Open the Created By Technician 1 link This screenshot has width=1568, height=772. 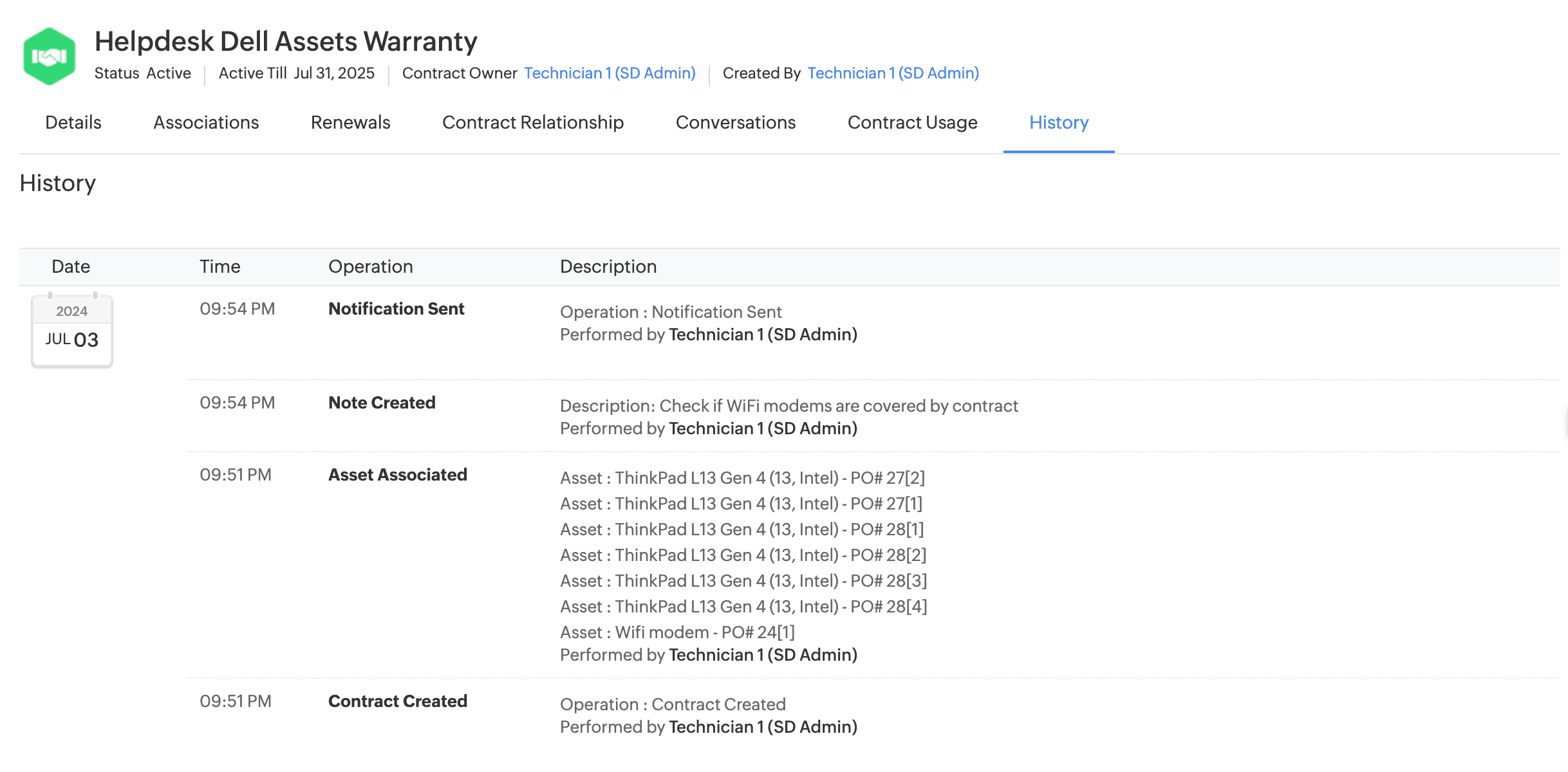[893, 73]
